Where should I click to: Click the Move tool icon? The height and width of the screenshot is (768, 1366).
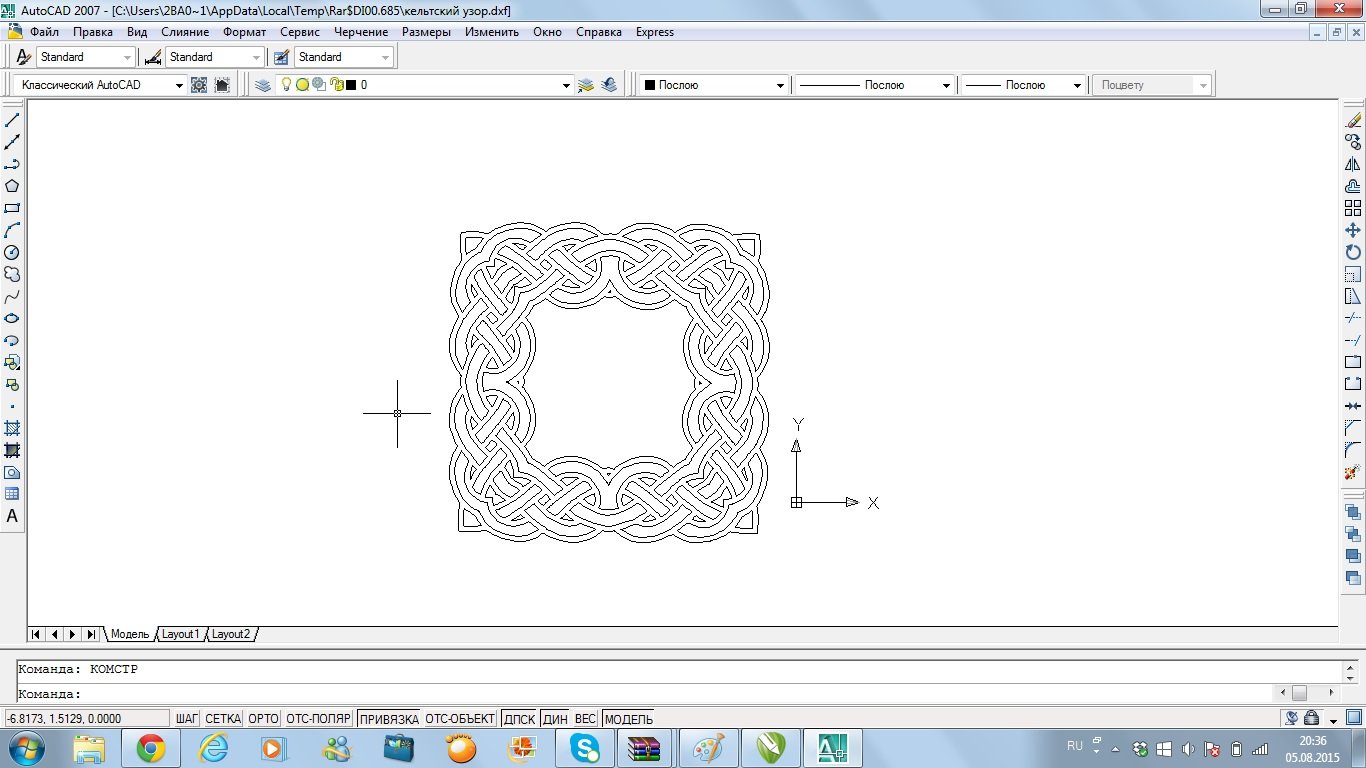pyautogui.click(x=1353, y=230)
